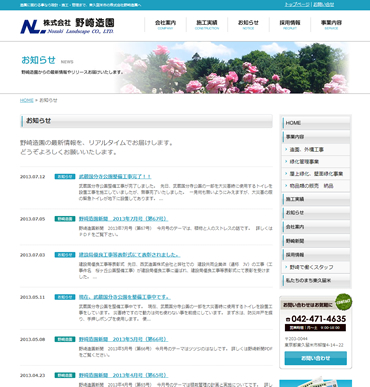This screenshot has width=370, height=387.
Task: Open 野崎造園新聞 2013年5月号 (第66号) article
Action: pos(123,339)
